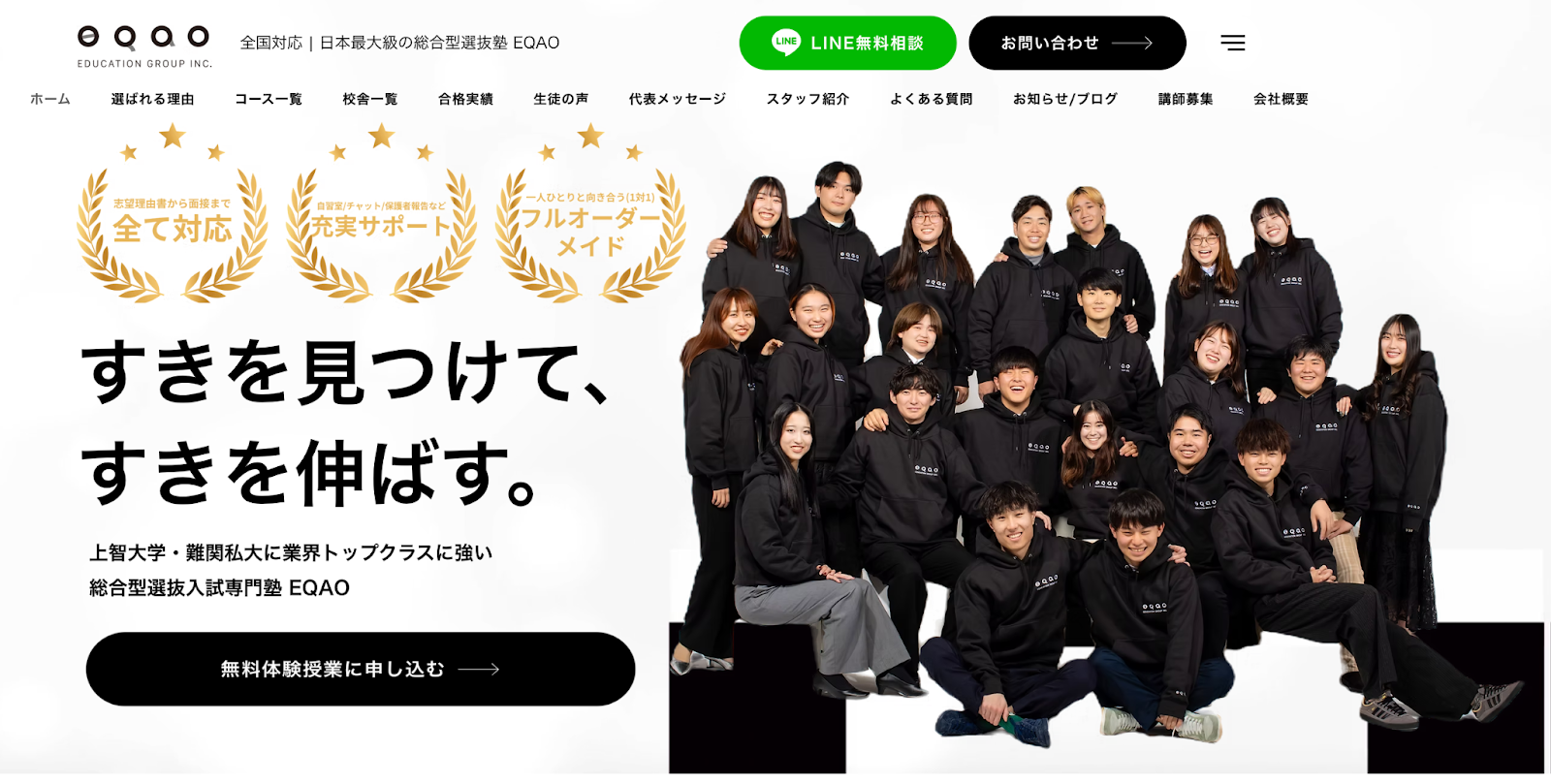Click the 全て対応 laurel badge
Screen dimensions: 1551x784
pos(173,213)
